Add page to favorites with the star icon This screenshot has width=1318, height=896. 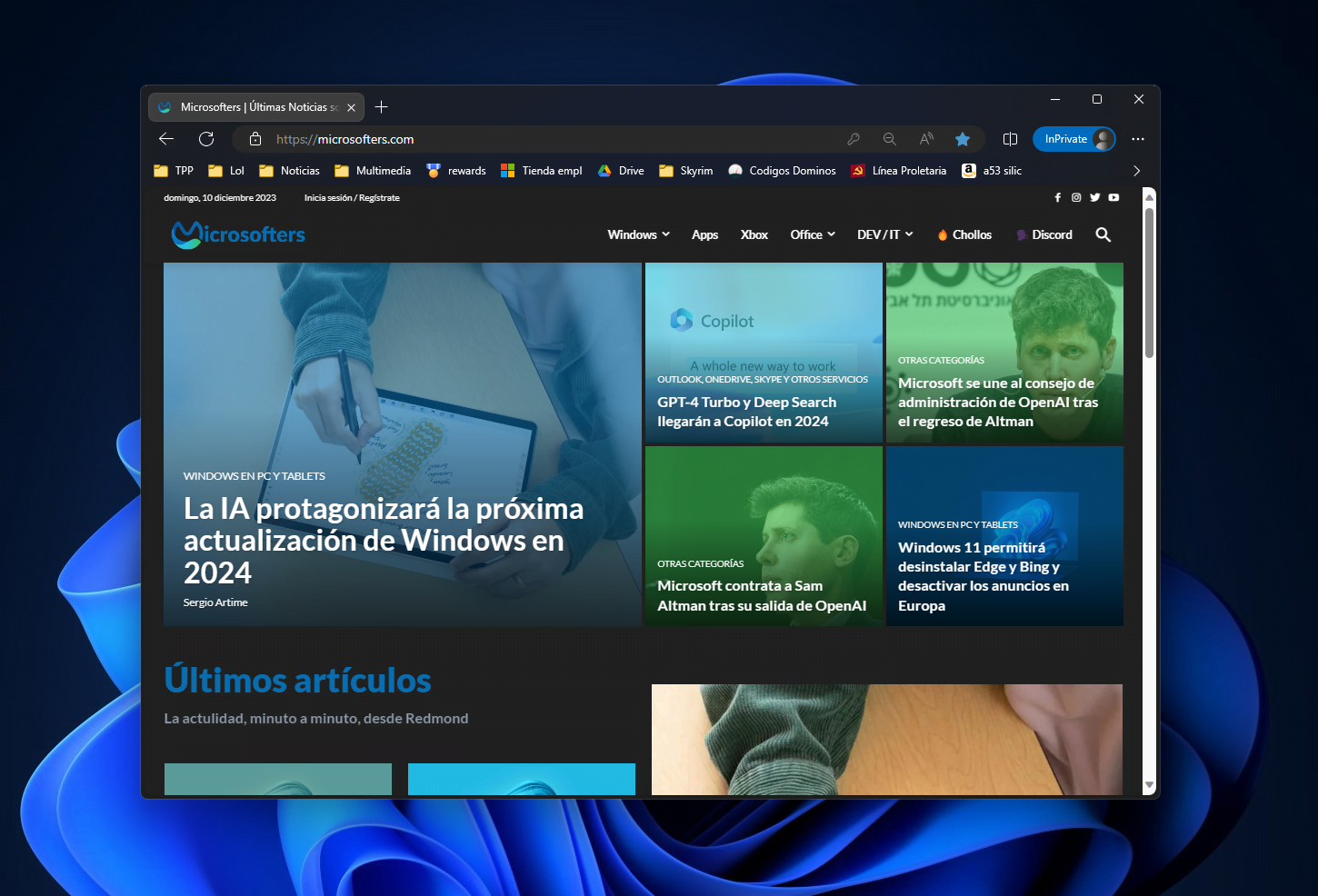963,139
